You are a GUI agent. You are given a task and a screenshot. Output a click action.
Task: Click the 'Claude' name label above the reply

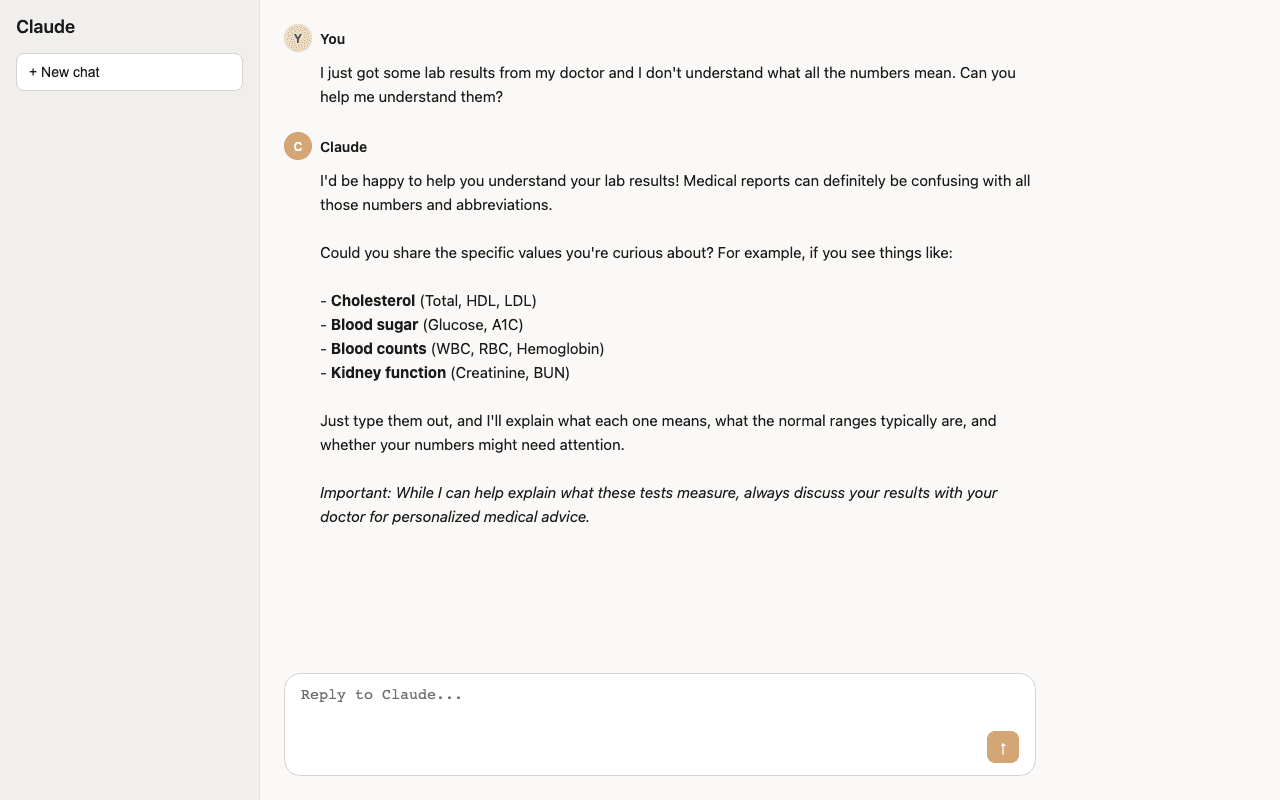pos(343,146)
